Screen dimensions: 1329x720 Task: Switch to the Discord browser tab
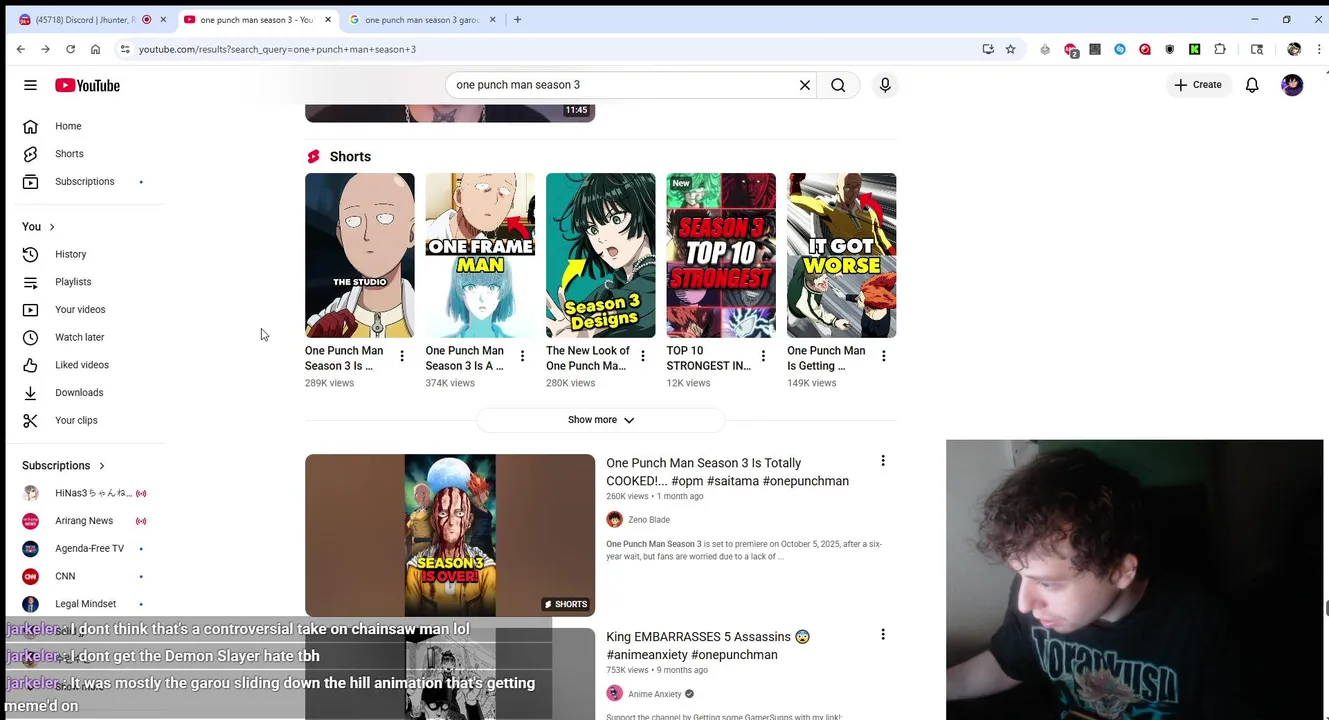click(x=85, y=20)
